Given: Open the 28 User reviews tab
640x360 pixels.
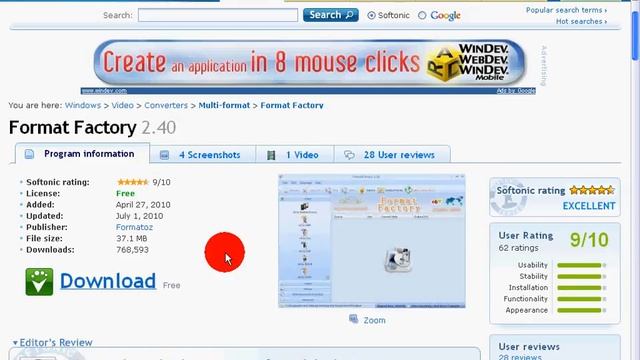Looking at the screenshot, I should point(392,155).
